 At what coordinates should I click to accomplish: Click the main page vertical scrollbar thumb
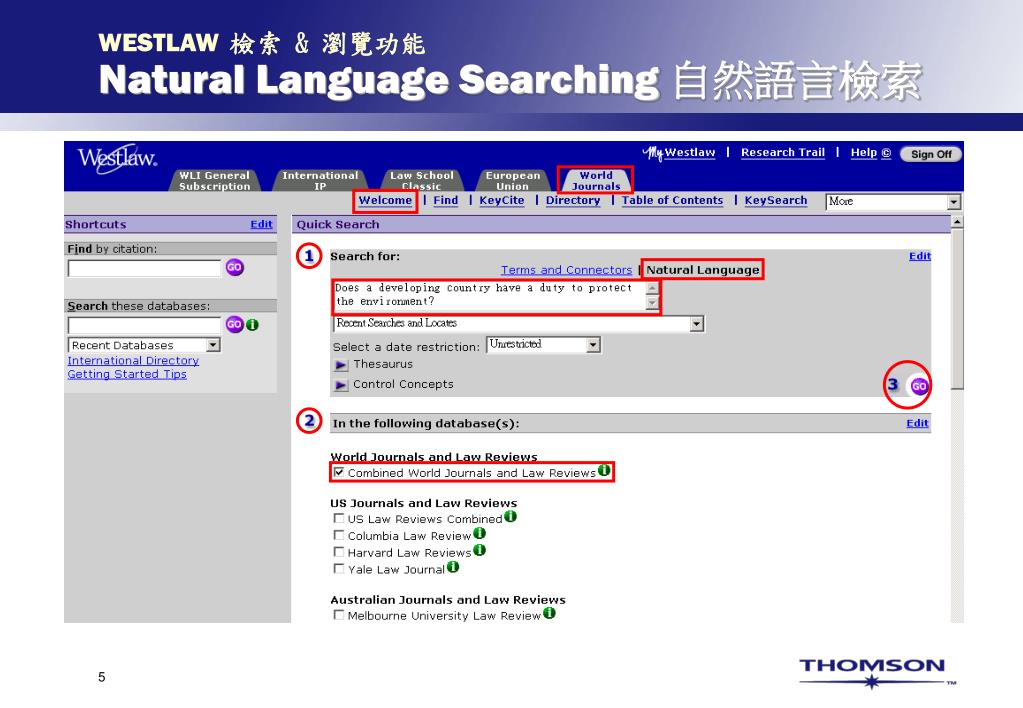(x=957, y=309)
